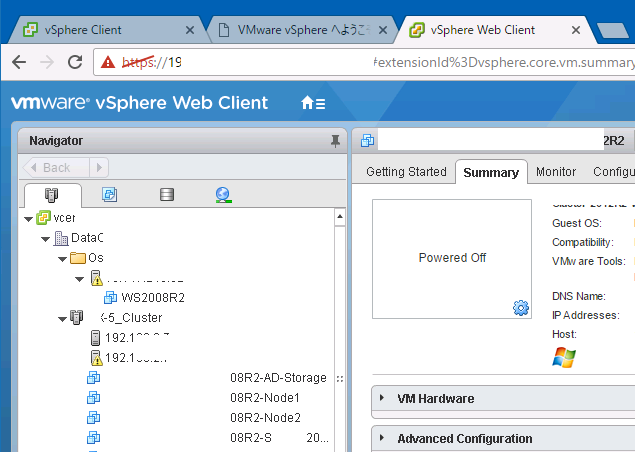Click the 'Guest OS:' label

point(577,223)
